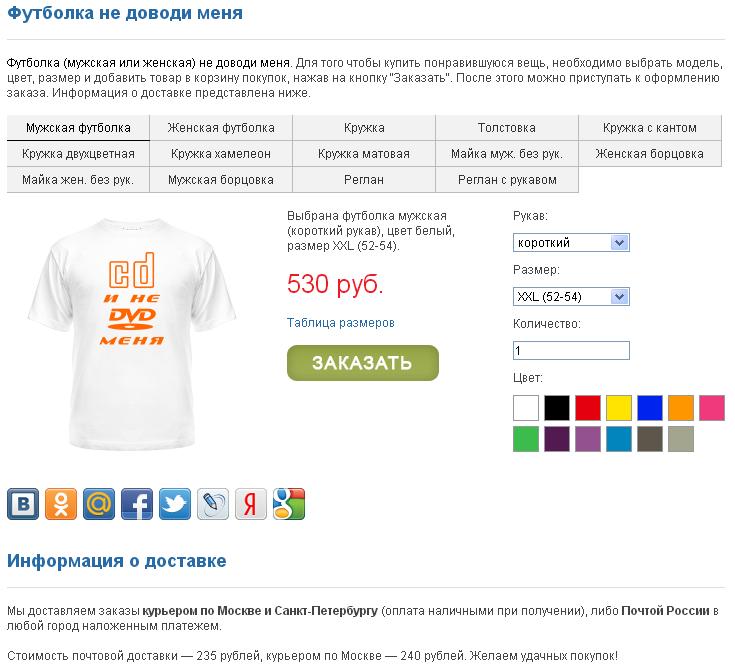Screen dimensions: 735x671
Task: Open the Реглан с рукавом tab
Action: click(507, 180)
